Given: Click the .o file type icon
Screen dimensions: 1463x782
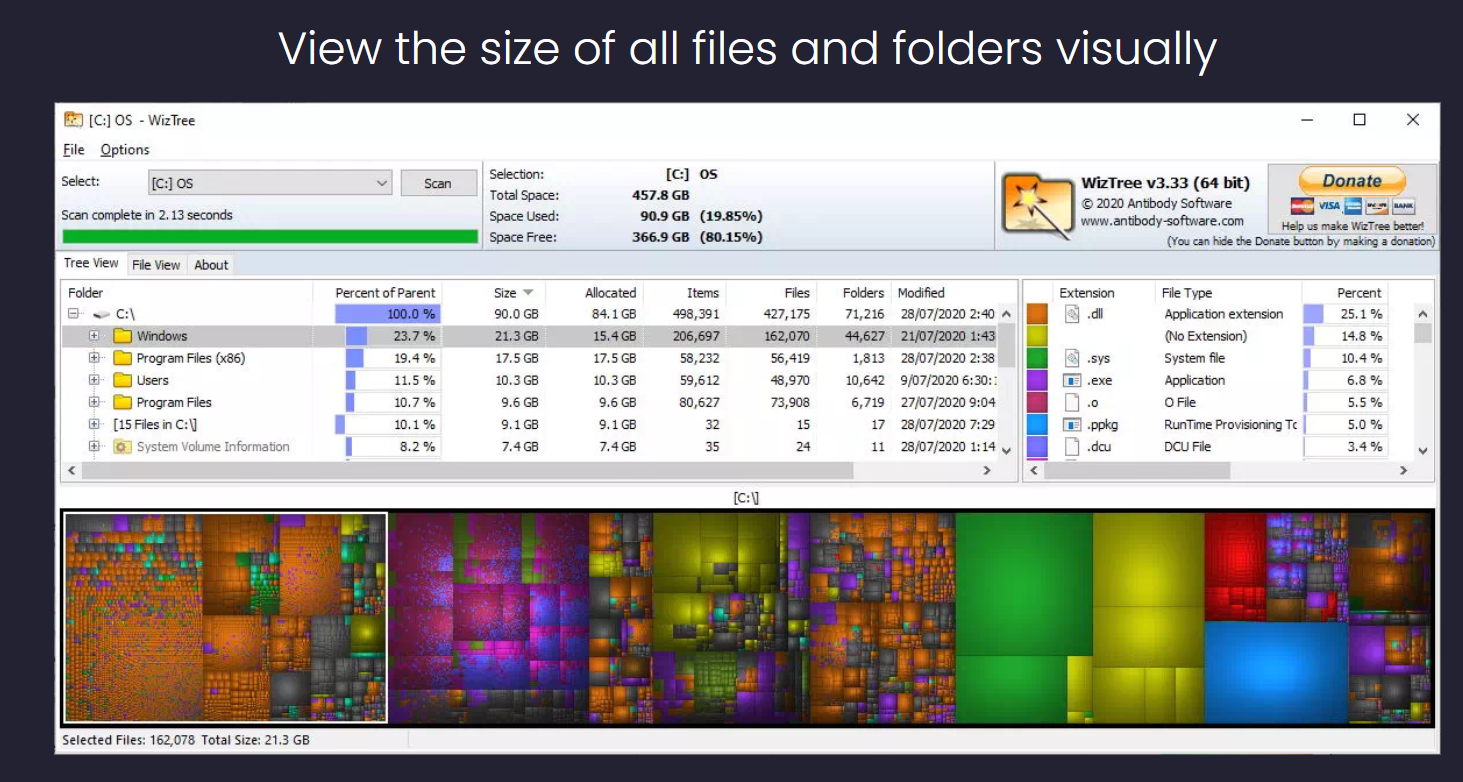Looking at the screenshot, I should (x=1072, y=402).
